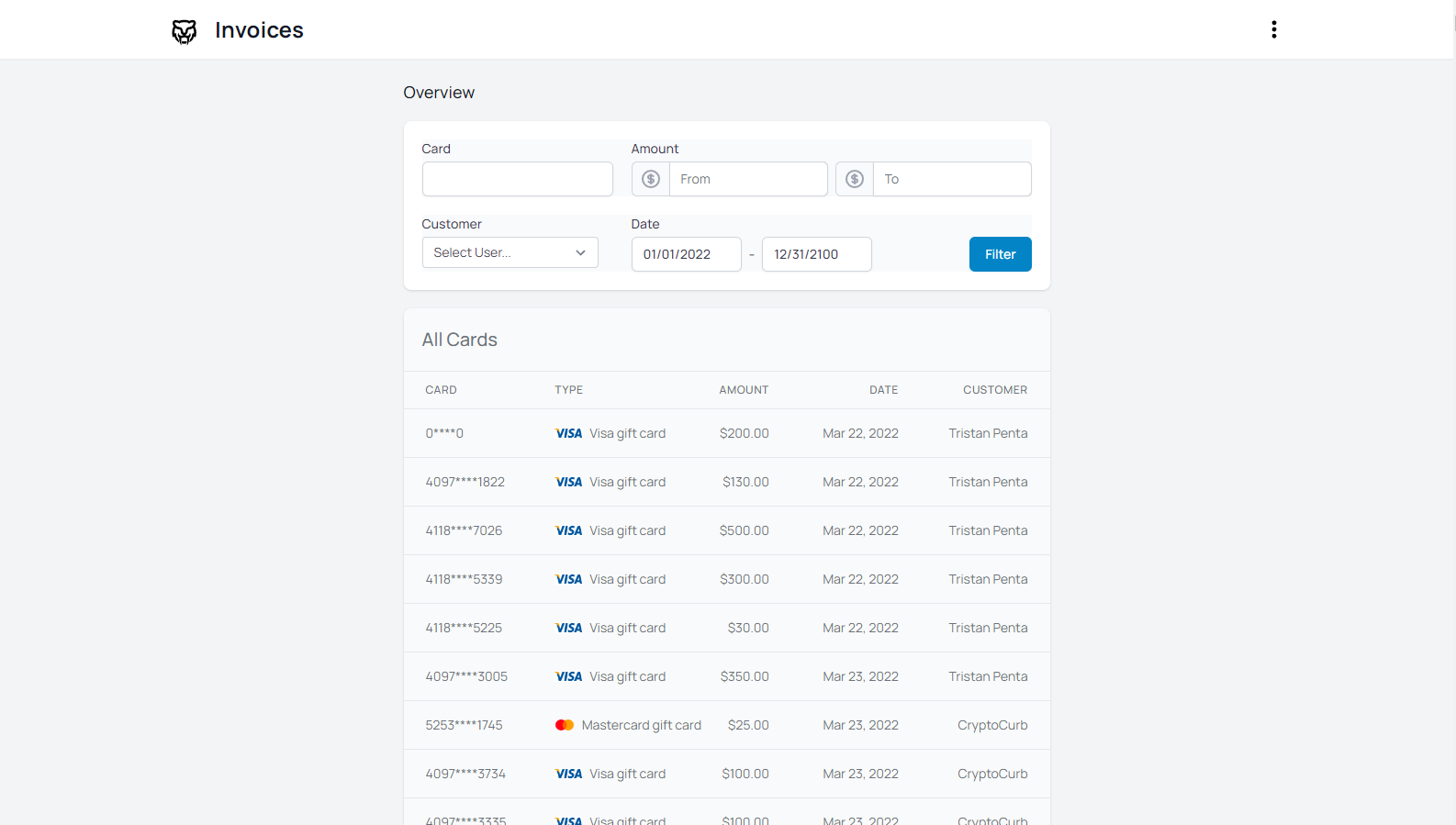1456x825 pixels.
Task: Click the CARD column header
Action: click(x=441, y=390)
